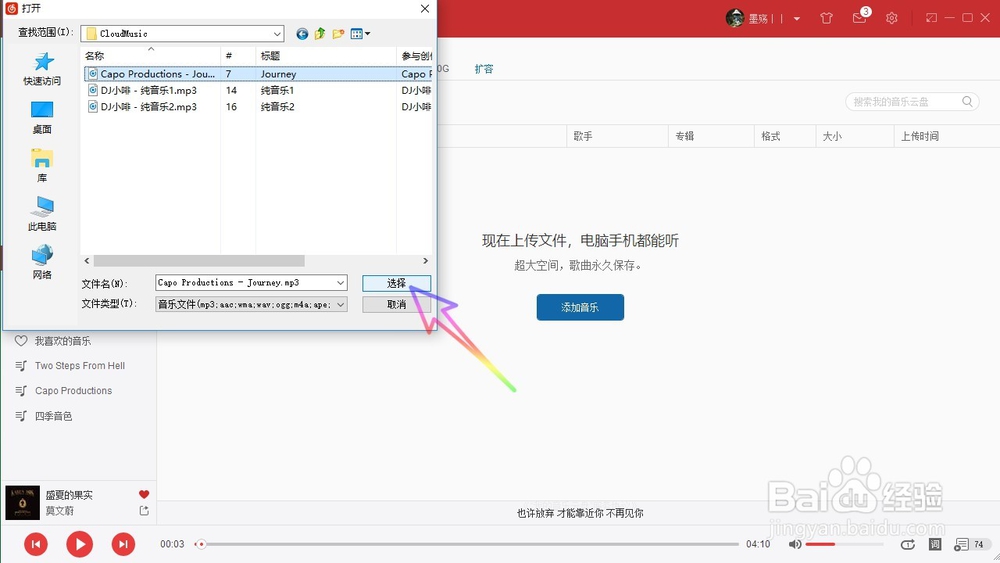Open the Two Steps From Hell playlist
Screen dimensions: 1000x563
tap(78, 365)
